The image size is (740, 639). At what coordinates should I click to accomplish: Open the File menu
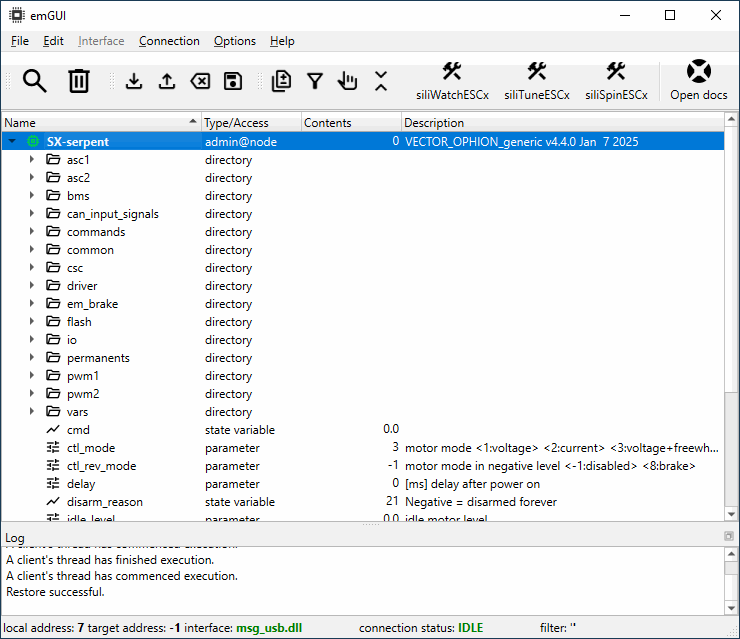(x=20, y=41)
